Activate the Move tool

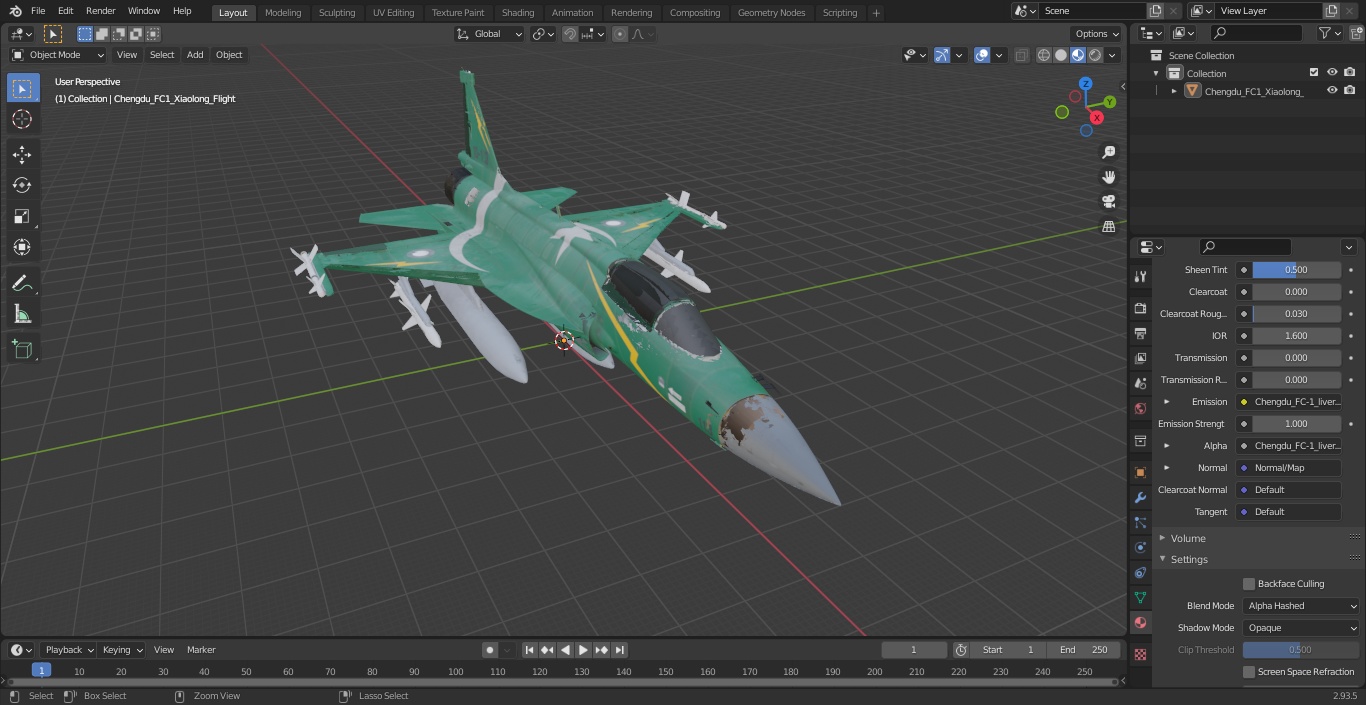[22, 154]
